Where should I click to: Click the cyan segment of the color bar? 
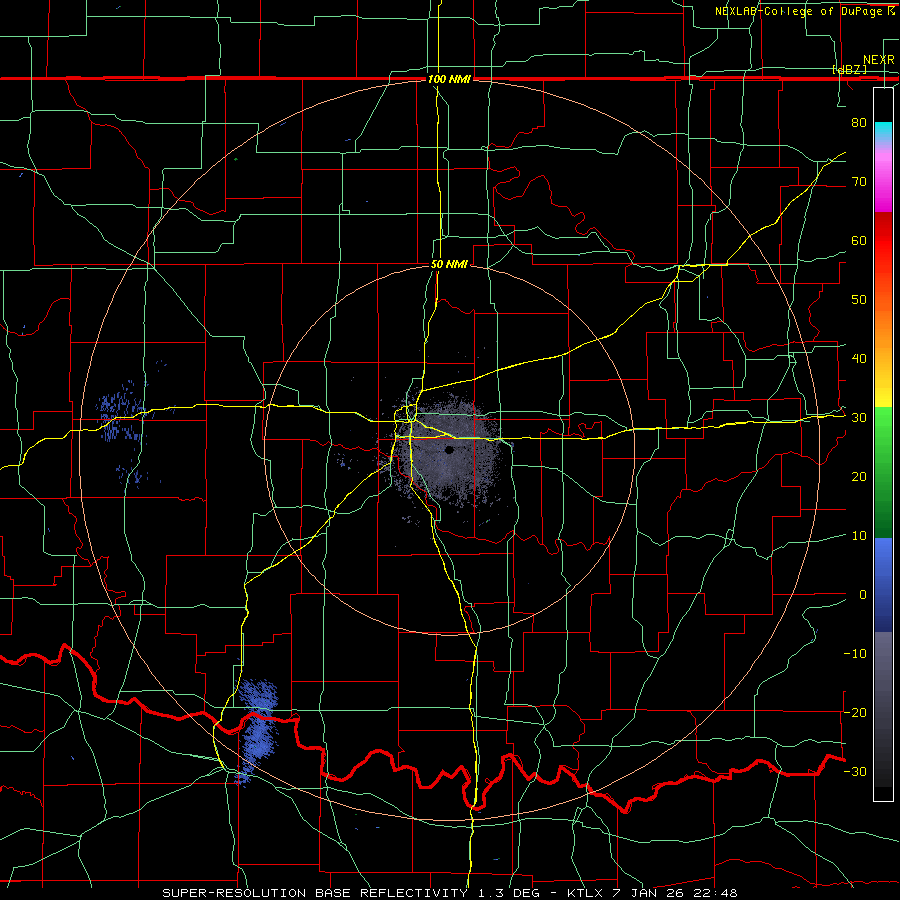pos(883,132)
